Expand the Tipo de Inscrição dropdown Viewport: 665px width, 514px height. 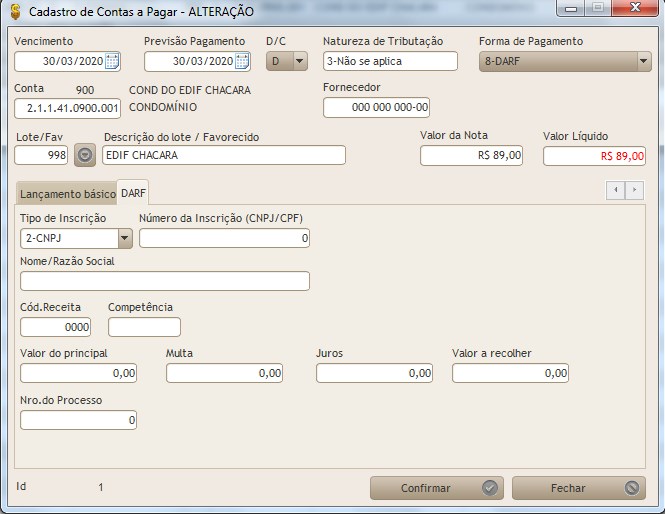pos(125,238)
